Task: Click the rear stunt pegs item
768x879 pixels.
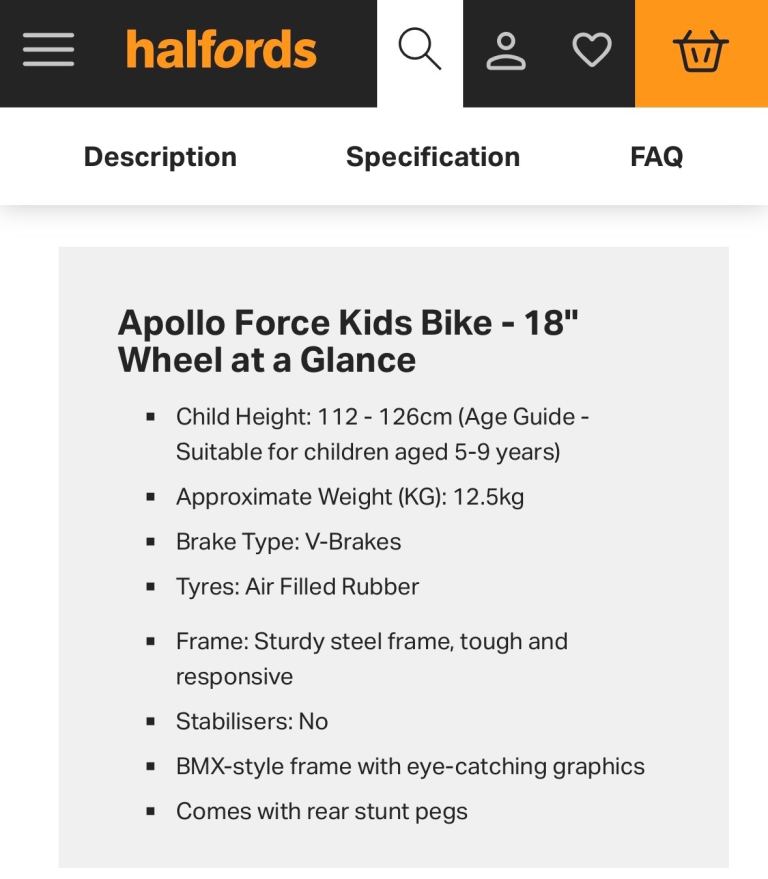Action: (321, 812)
